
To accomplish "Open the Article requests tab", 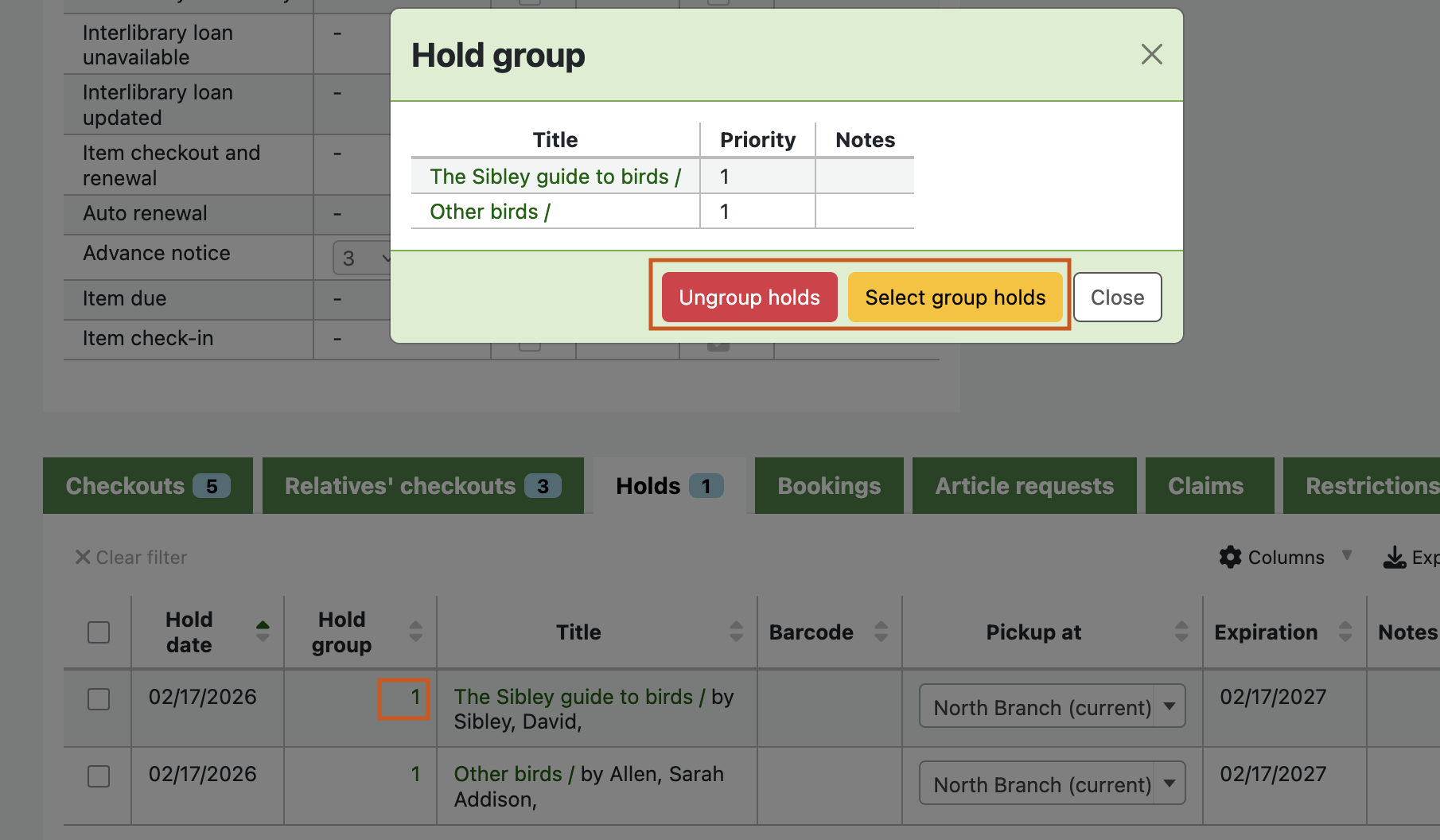I will tap(1024, 486).
